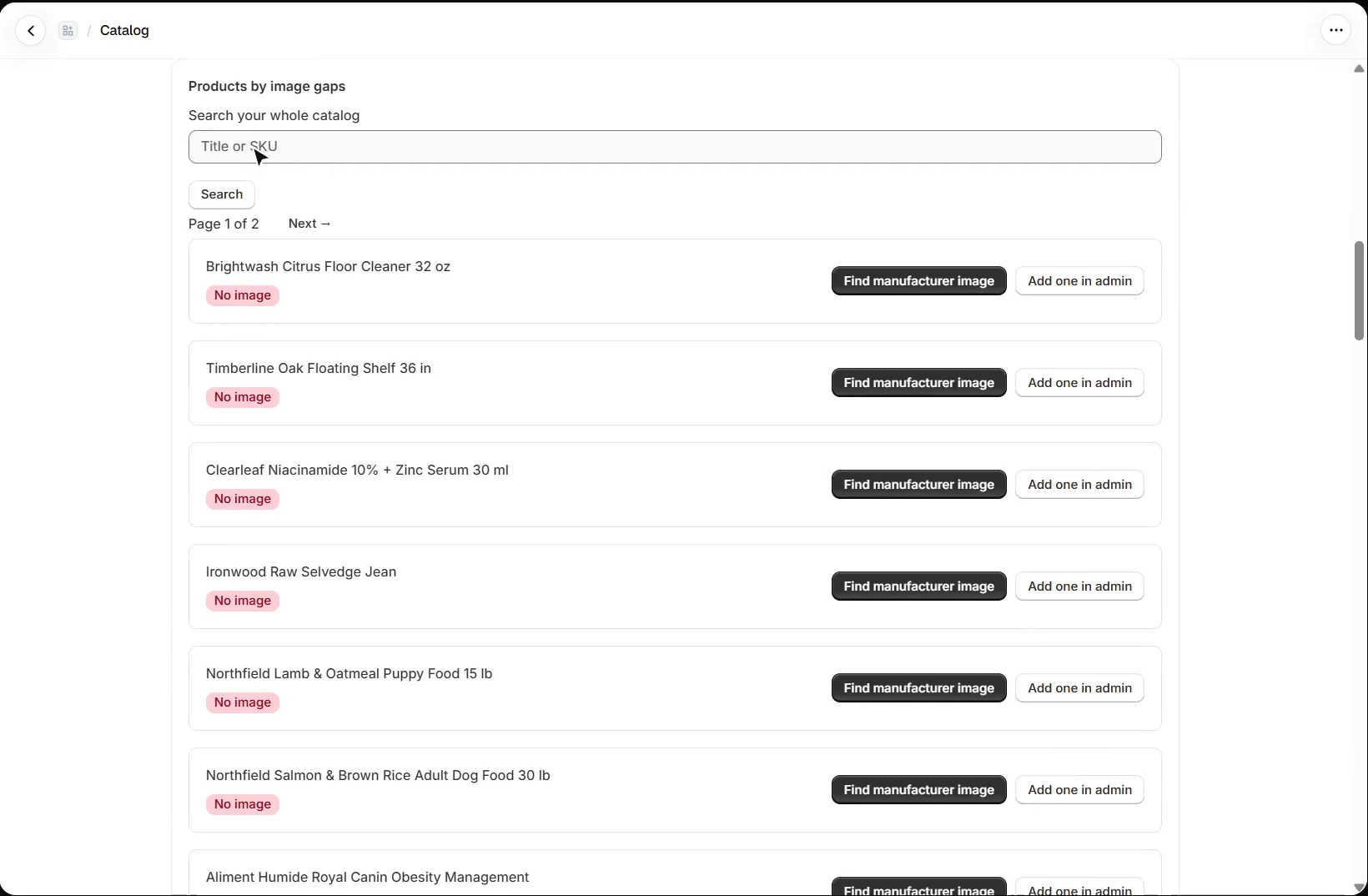Find manufacturer image for Northfield Salmon Dog Food
Screen dimensions: 1368x896
click(x=918, y=790)
